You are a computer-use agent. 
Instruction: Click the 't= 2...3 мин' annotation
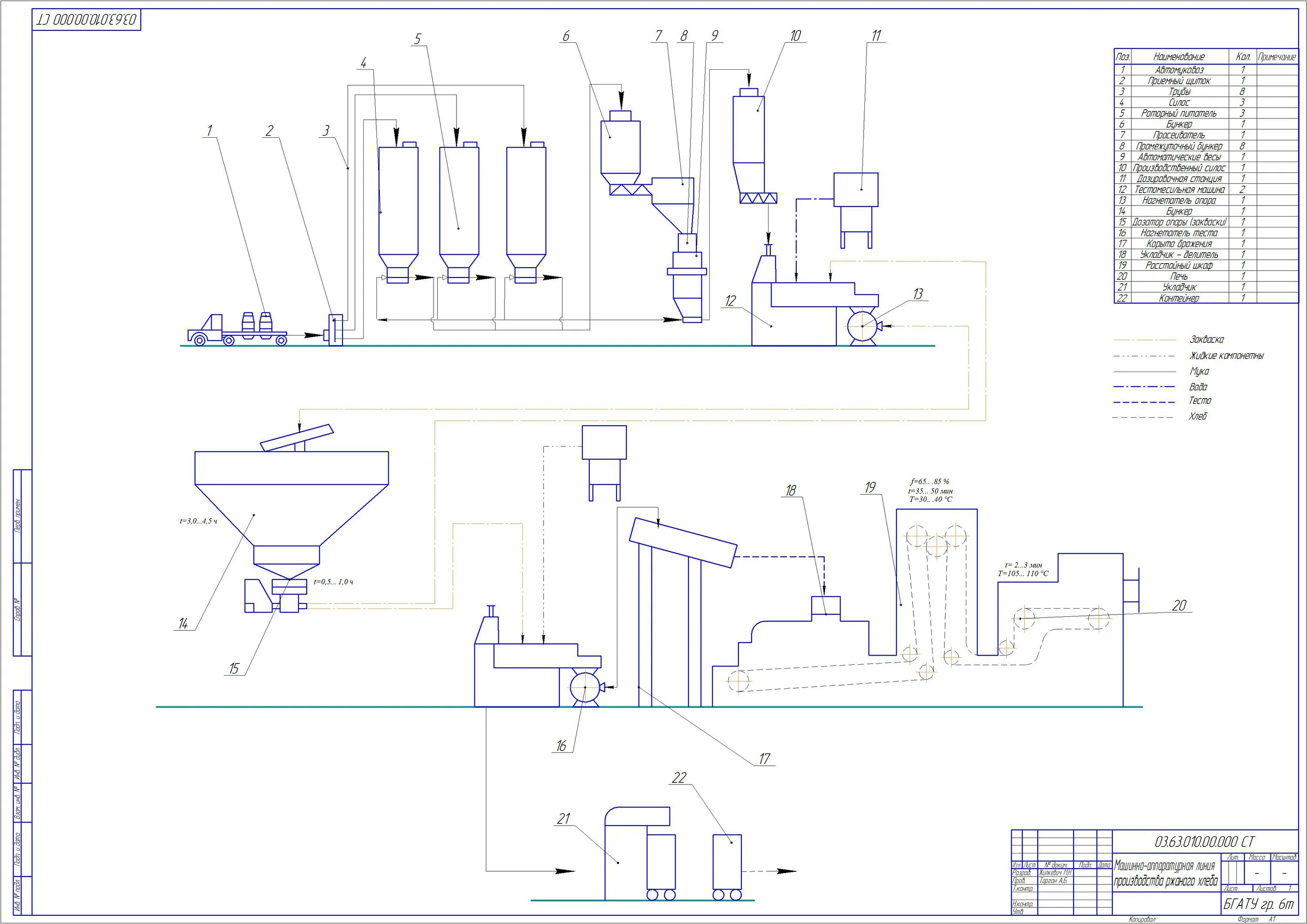point(1023,565)
